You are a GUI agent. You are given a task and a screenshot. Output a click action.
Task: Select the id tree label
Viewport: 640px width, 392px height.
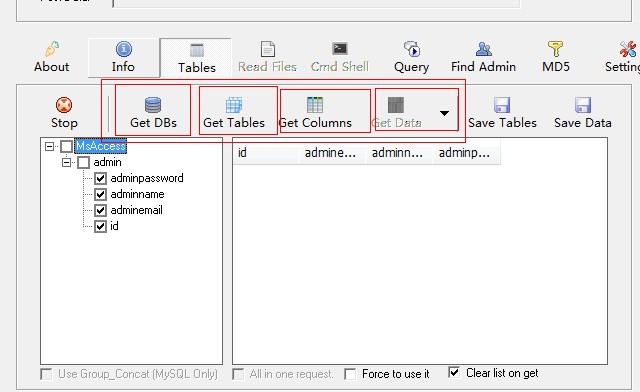[x=114, y=226]
